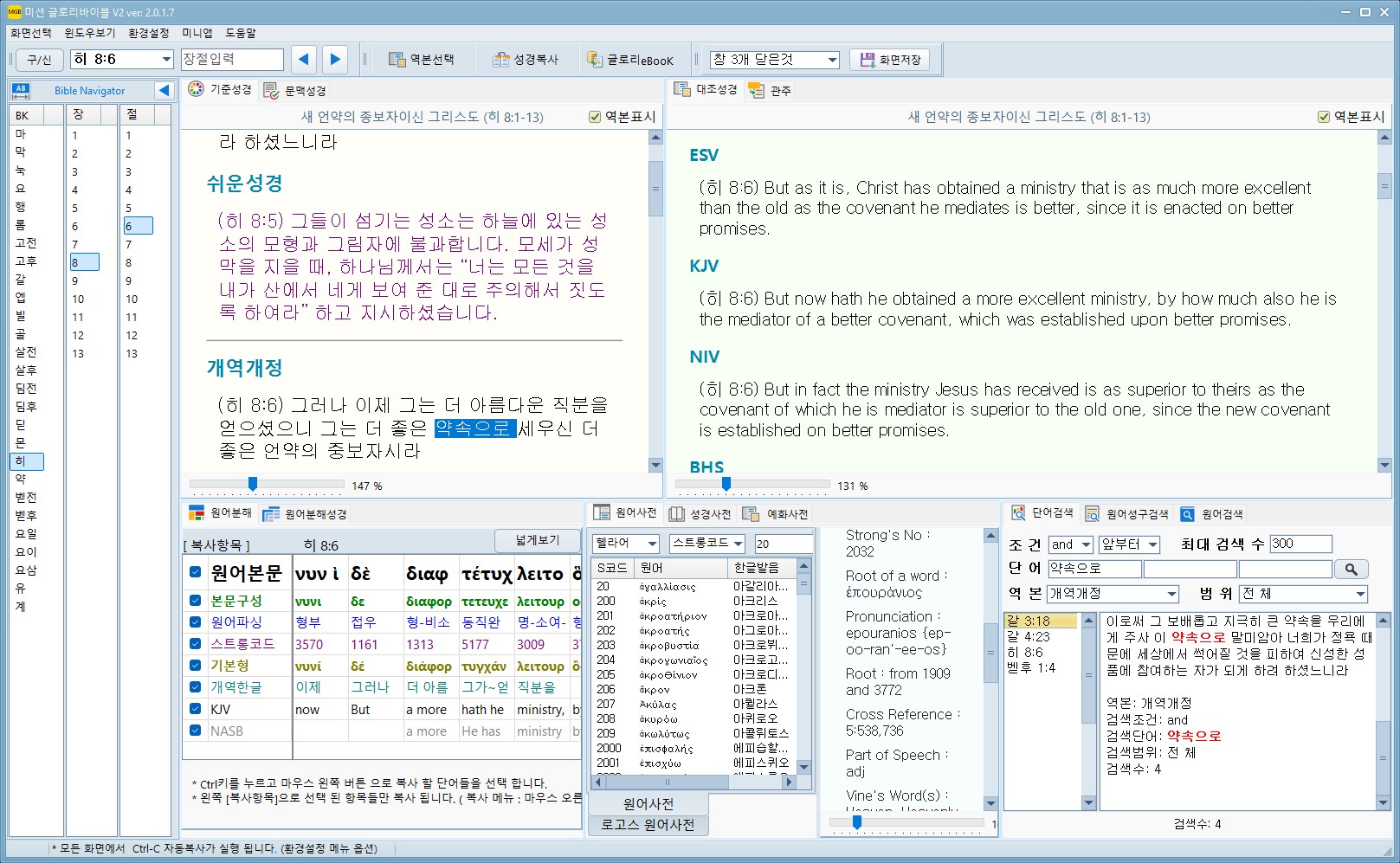
Task: Expand the 히 8:6 verse dropdown
Action: click(167, 59)
